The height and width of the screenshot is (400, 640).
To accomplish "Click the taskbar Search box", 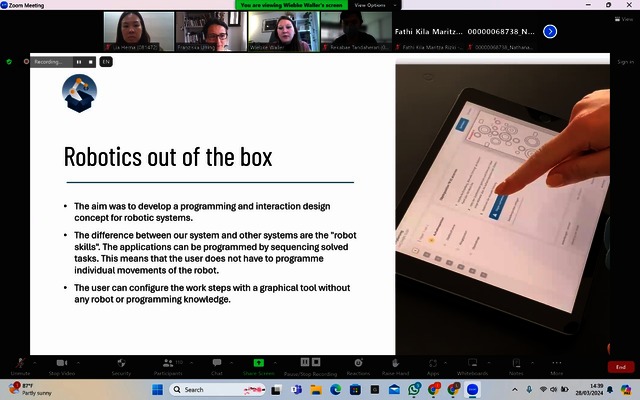I will click(217, 390).
